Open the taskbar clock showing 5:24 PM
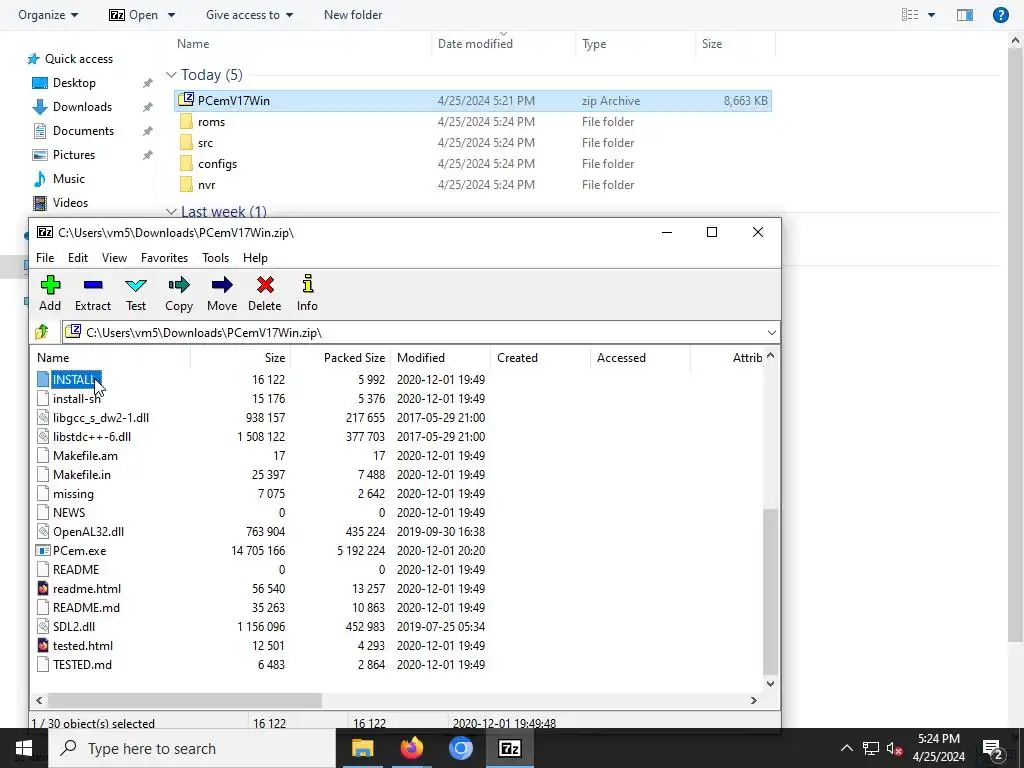 click(x=938, y=748)
